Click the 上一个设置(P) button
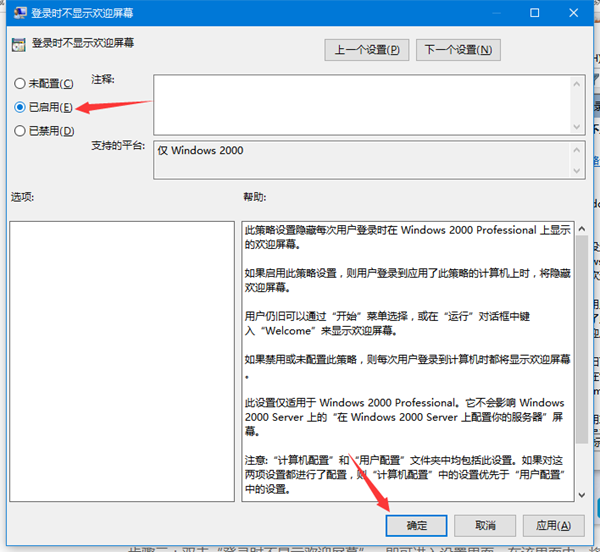600x552 pixels. 367,50
